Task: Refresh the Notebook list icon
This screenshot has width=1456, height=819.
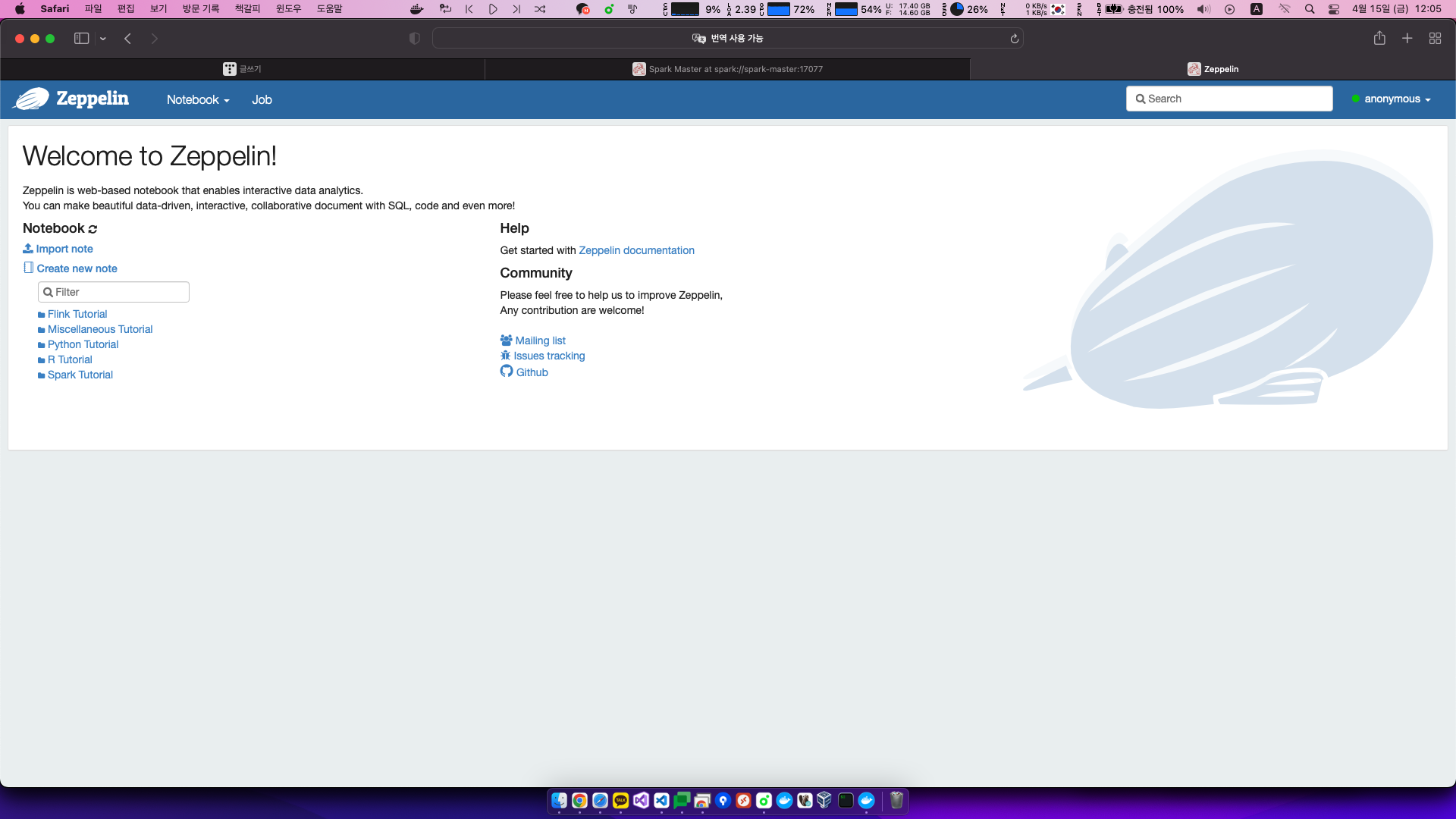Action: [93, 229]
